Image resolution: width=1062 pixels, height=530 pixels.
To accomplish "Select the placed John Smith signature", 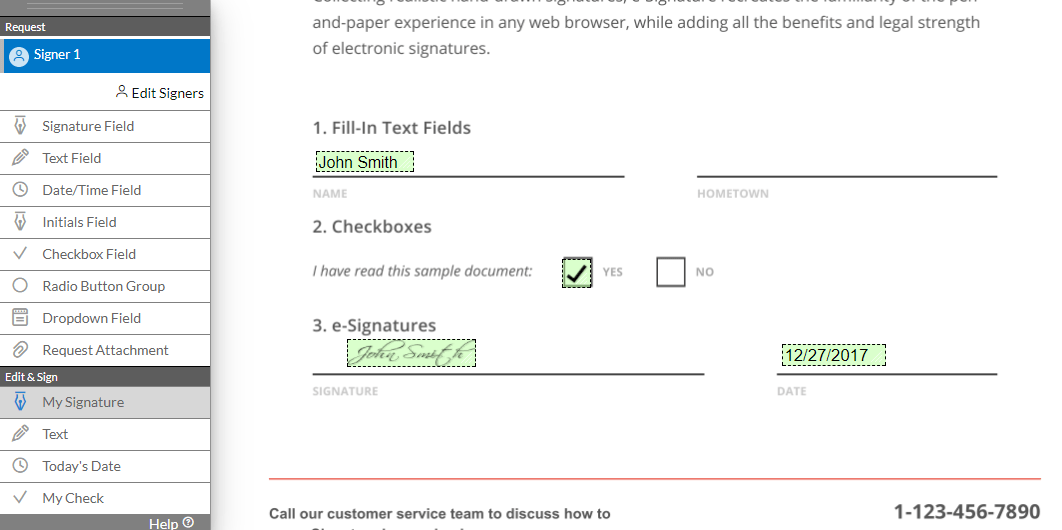I will [411, 353].
